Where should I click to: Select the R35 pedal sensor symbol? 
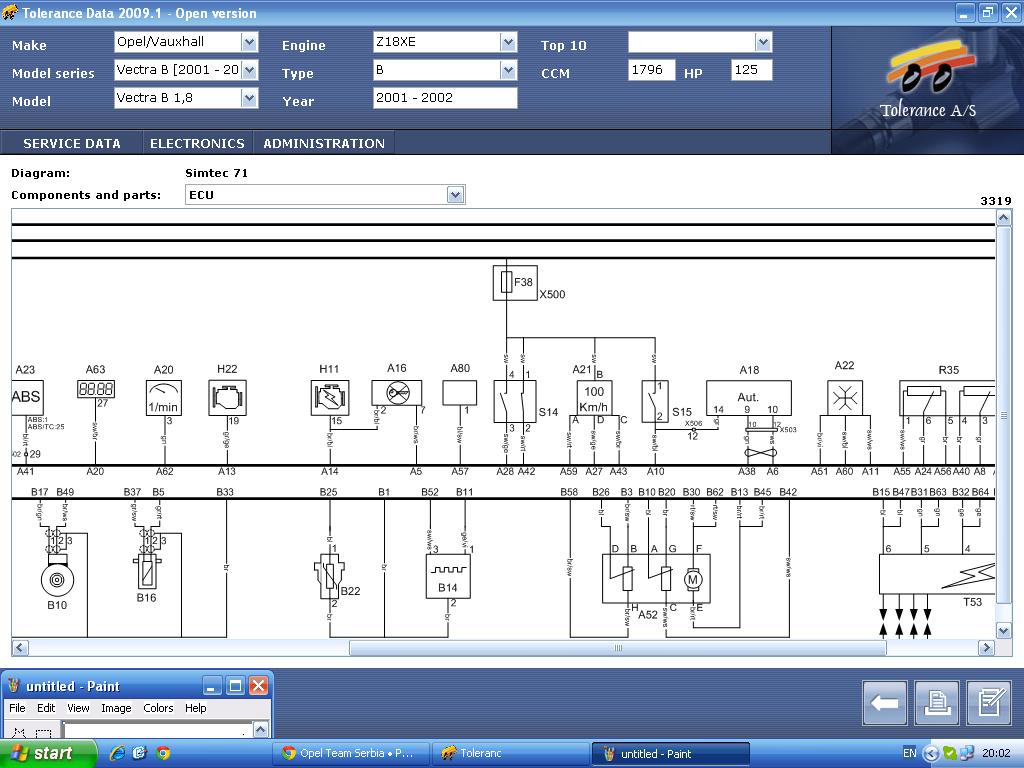(x=947, y=398)
